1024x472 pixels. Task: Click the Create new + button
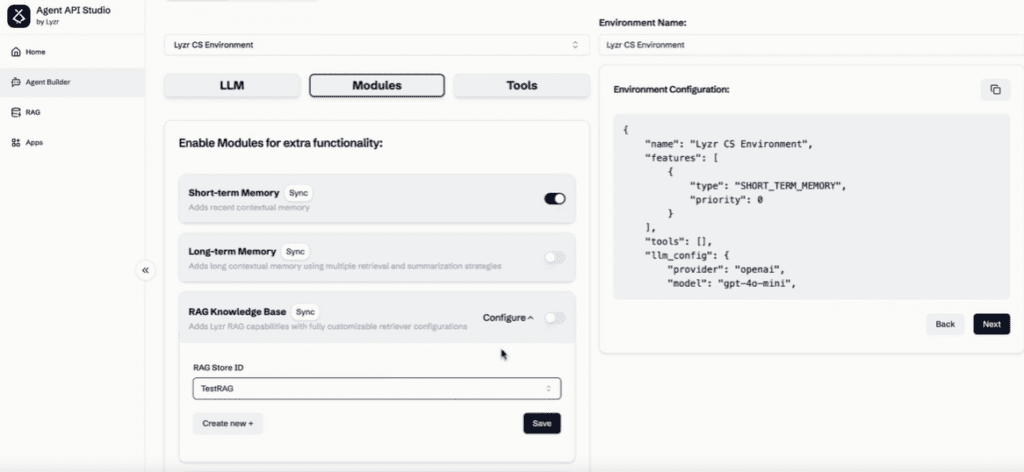[228, 423]
